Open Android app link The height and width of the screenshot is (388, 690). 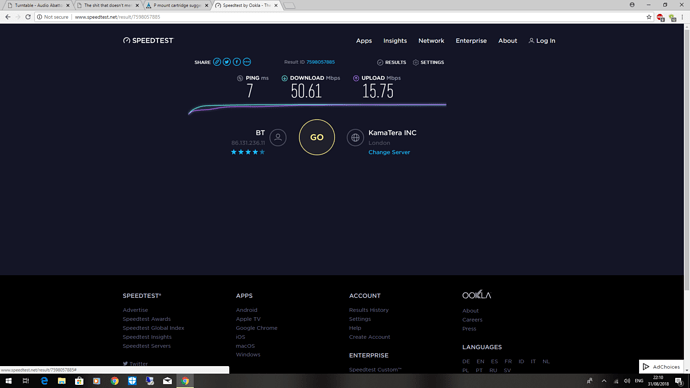click(x=246, y=310)
